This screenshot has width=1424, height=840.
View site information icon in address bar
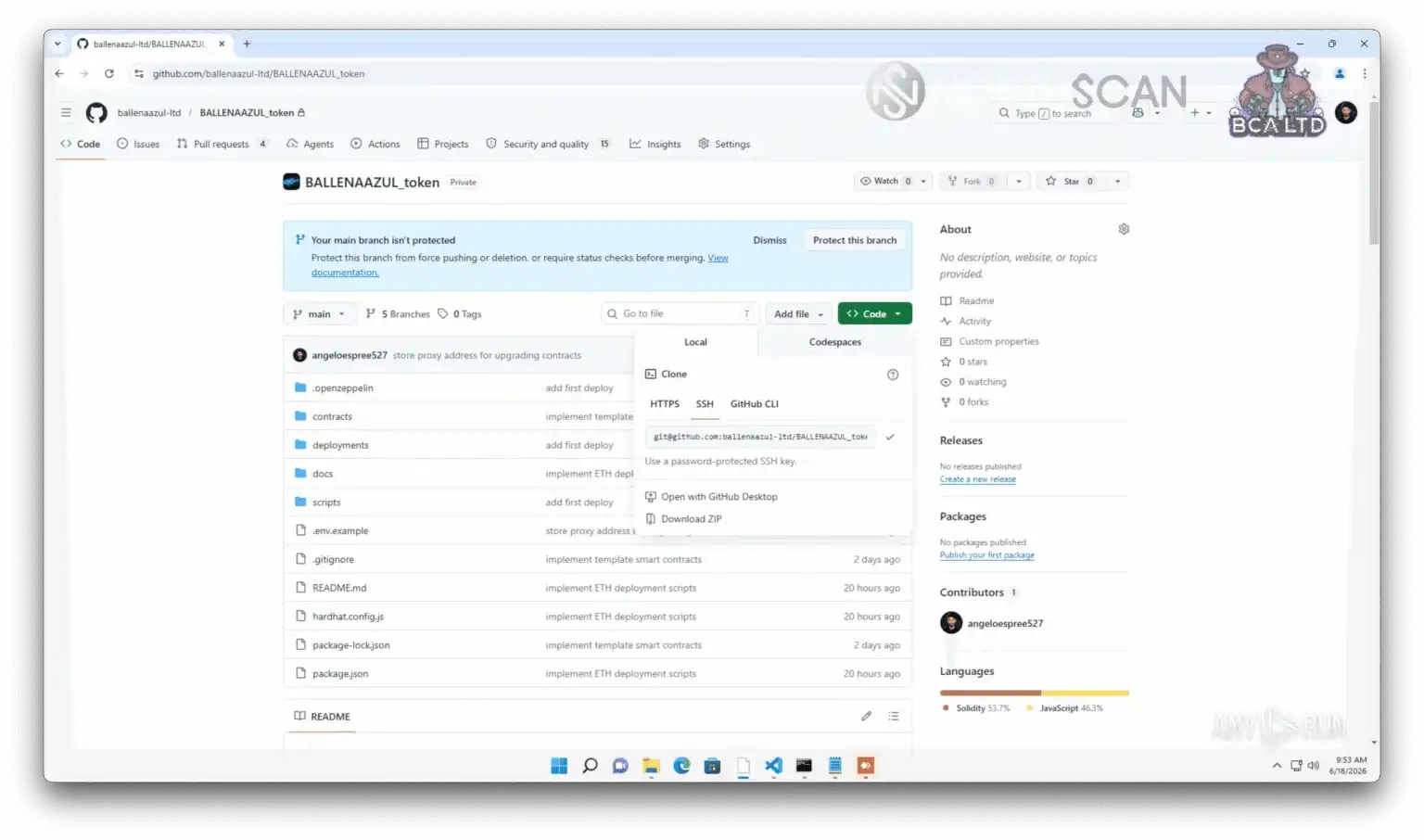[x=139, y=73]
